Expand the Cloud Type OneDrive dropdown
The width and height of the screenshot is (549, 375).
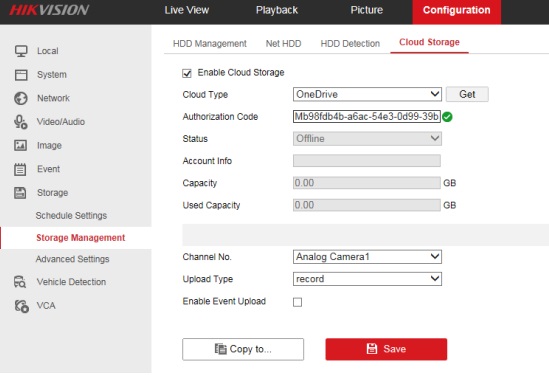367,94
